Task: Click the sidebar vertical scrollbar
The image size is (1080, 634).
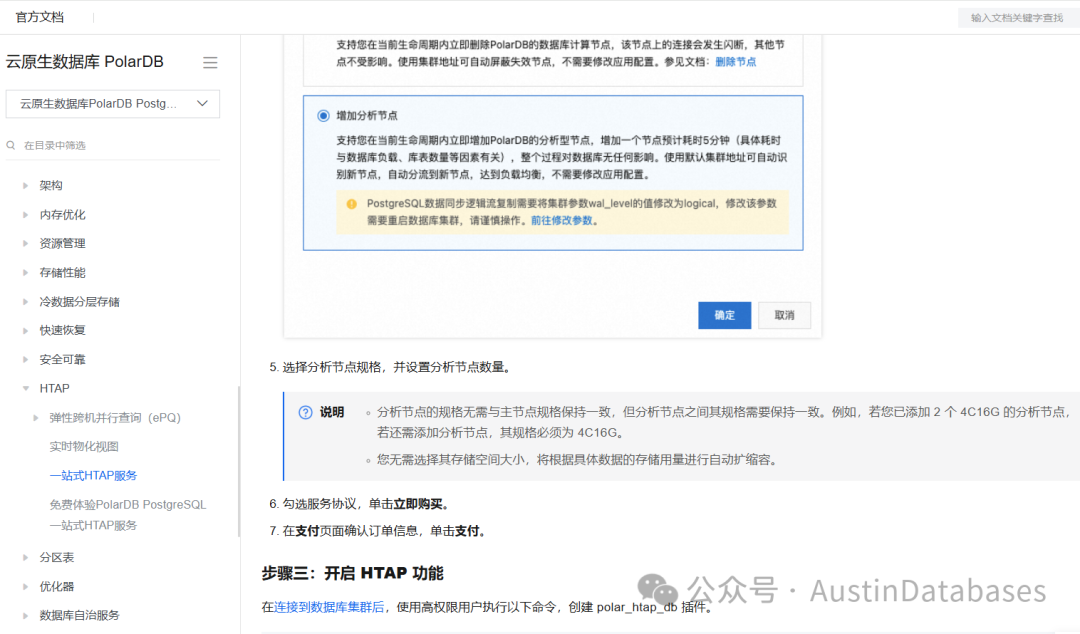Action: (239, 461)
